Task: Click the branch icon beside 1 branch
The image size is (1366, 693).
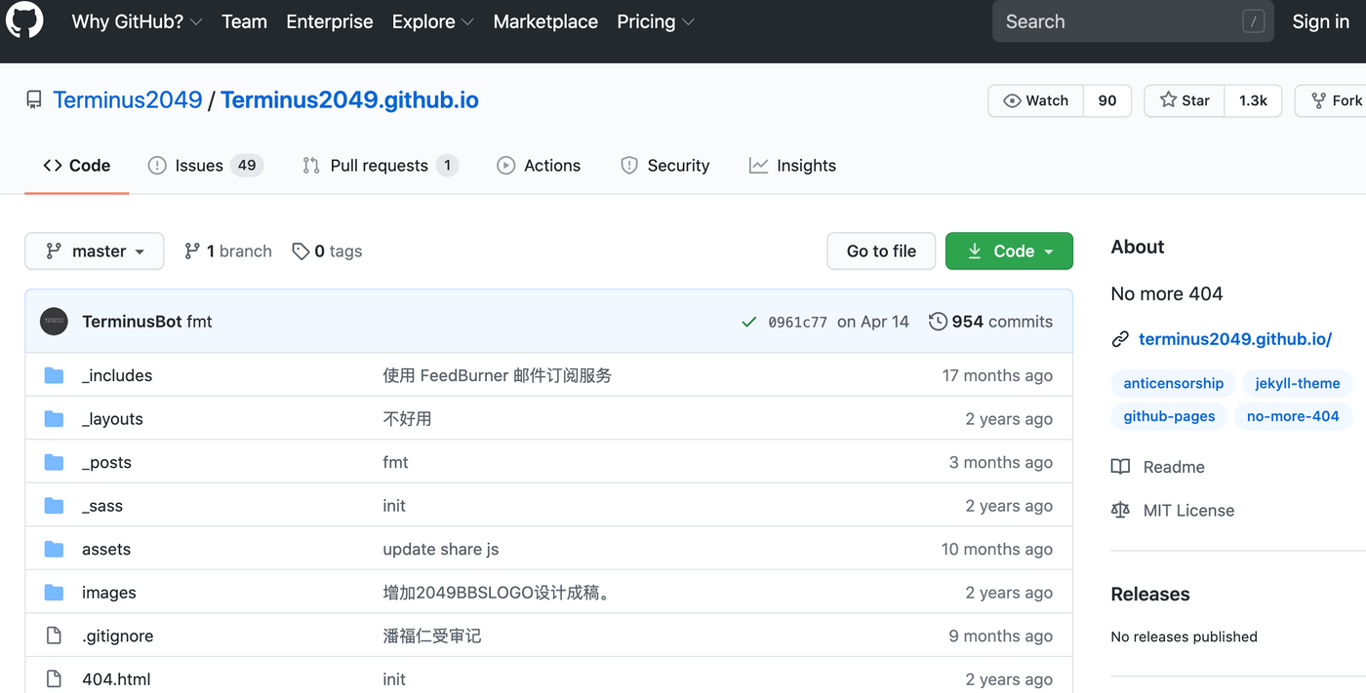Action: 192,251
